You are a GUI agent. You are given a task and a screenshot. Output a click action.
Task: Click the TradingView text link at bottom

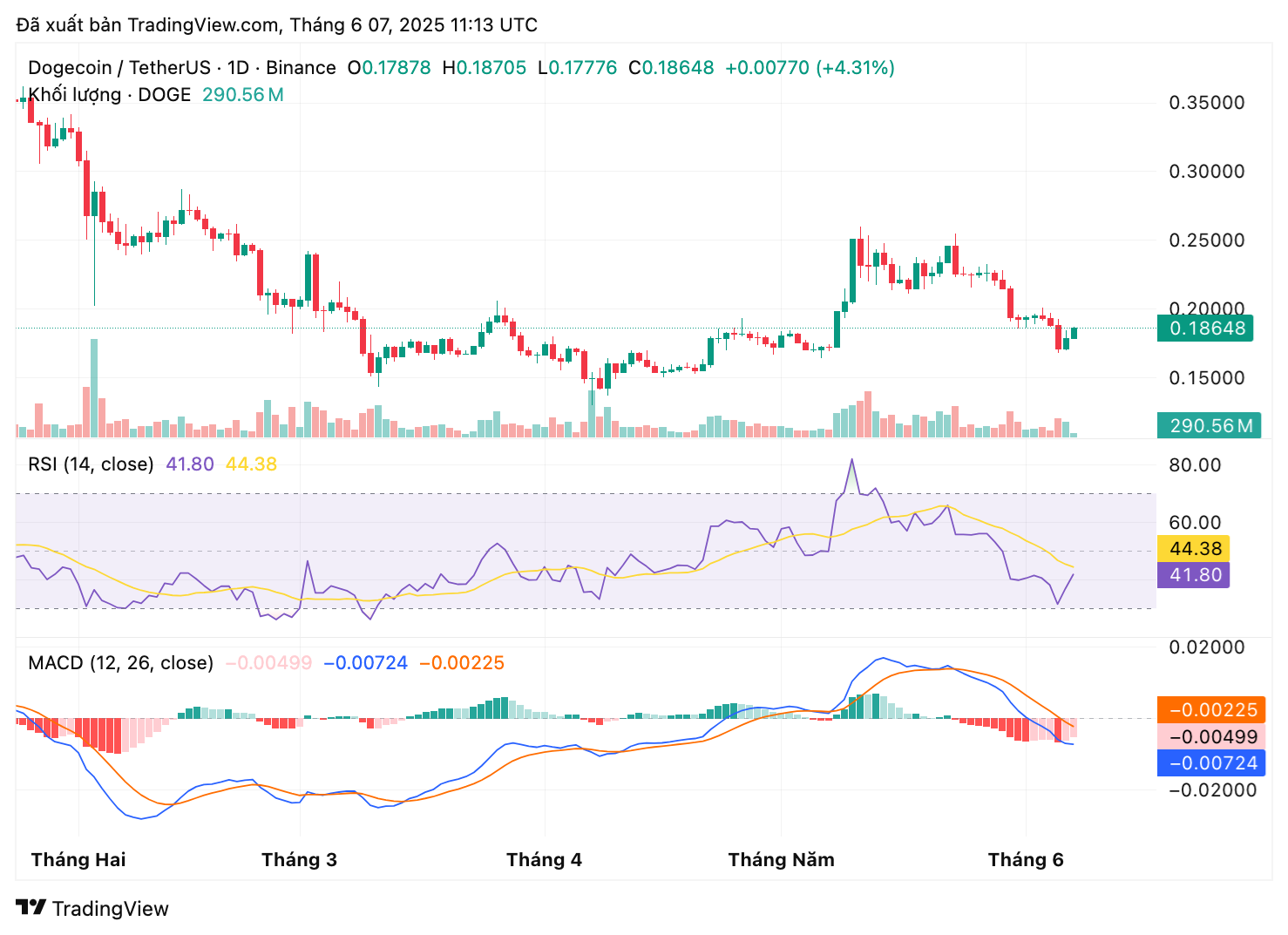[x=110, y=909]
